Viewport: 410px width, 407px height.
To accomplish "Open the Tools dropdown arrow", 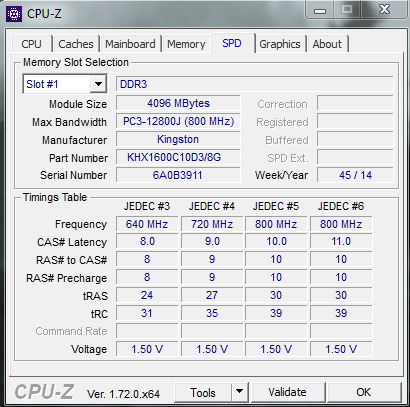I will point(239,392).
